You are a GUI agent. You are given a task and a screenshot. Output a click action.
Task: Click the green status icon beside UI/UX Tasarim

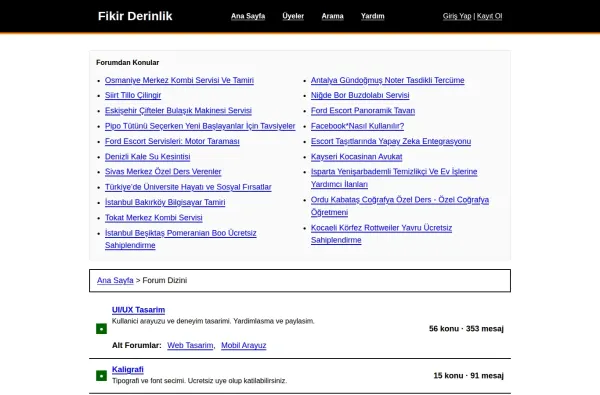[101, 329]
